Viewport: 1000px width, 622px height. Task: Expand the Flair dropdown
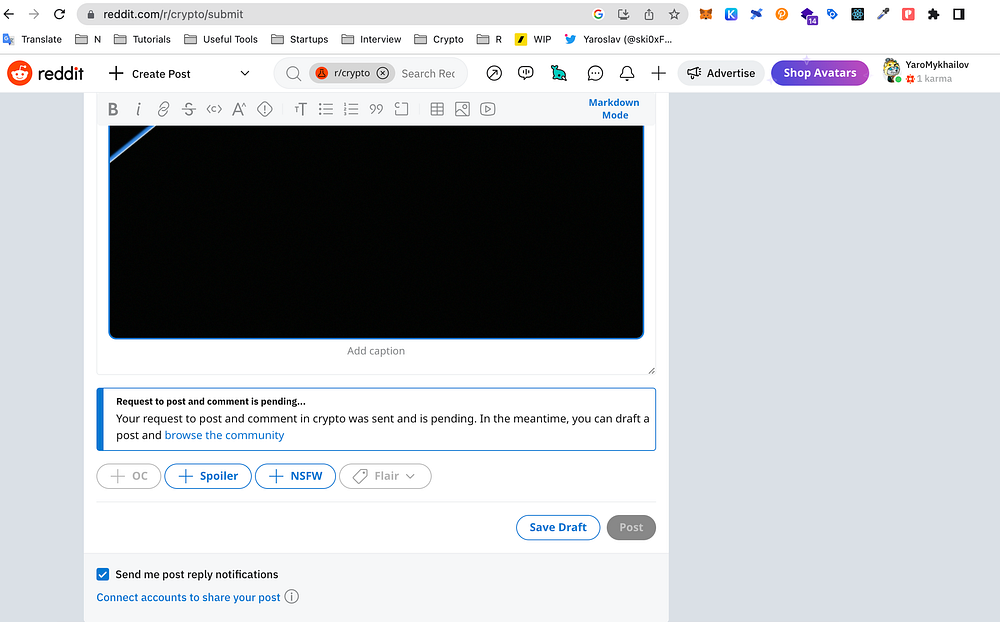pyautogui.click(x=385, y=476)
